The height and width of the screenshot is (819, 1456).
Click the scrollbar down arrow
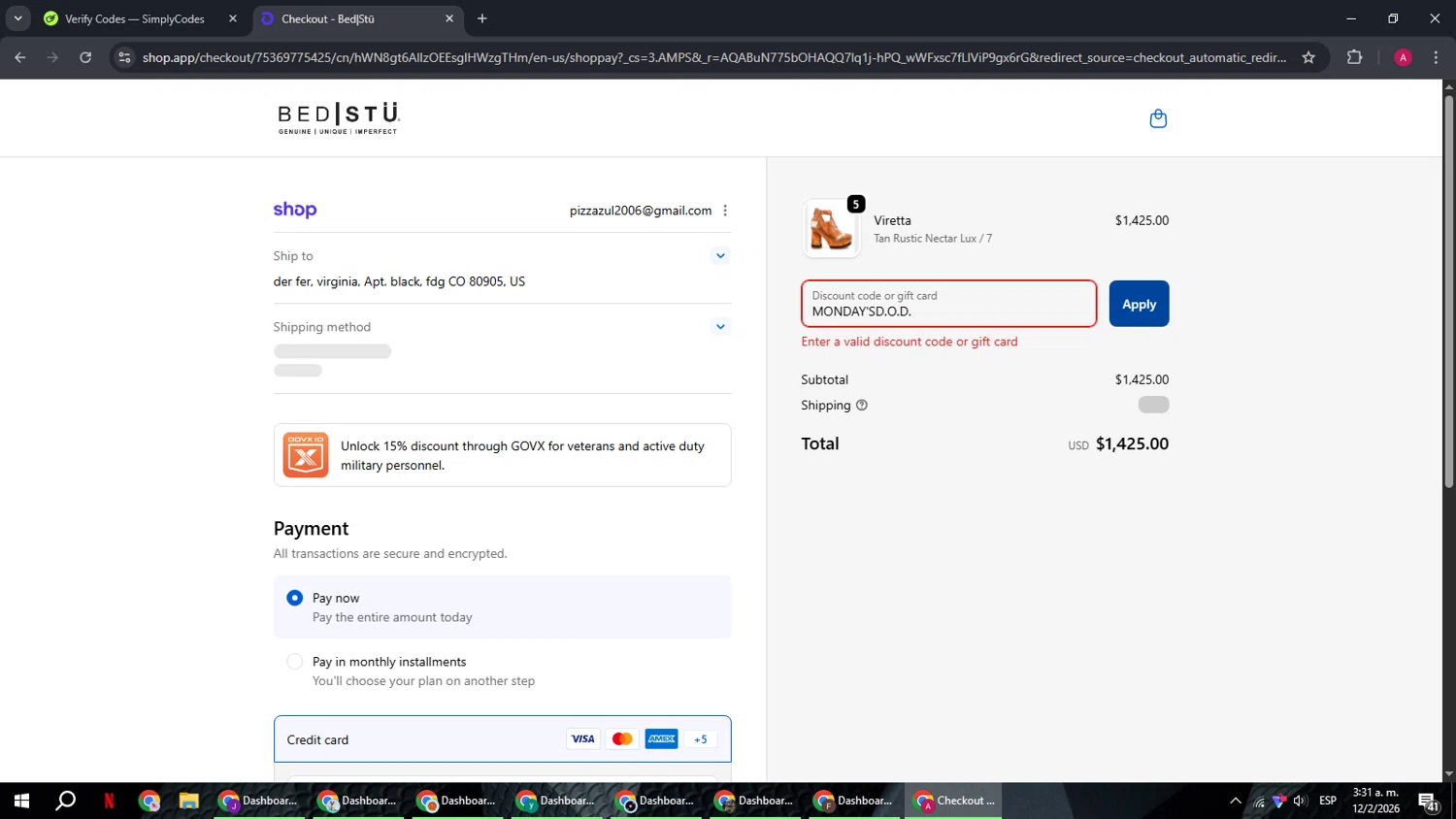1449,774
